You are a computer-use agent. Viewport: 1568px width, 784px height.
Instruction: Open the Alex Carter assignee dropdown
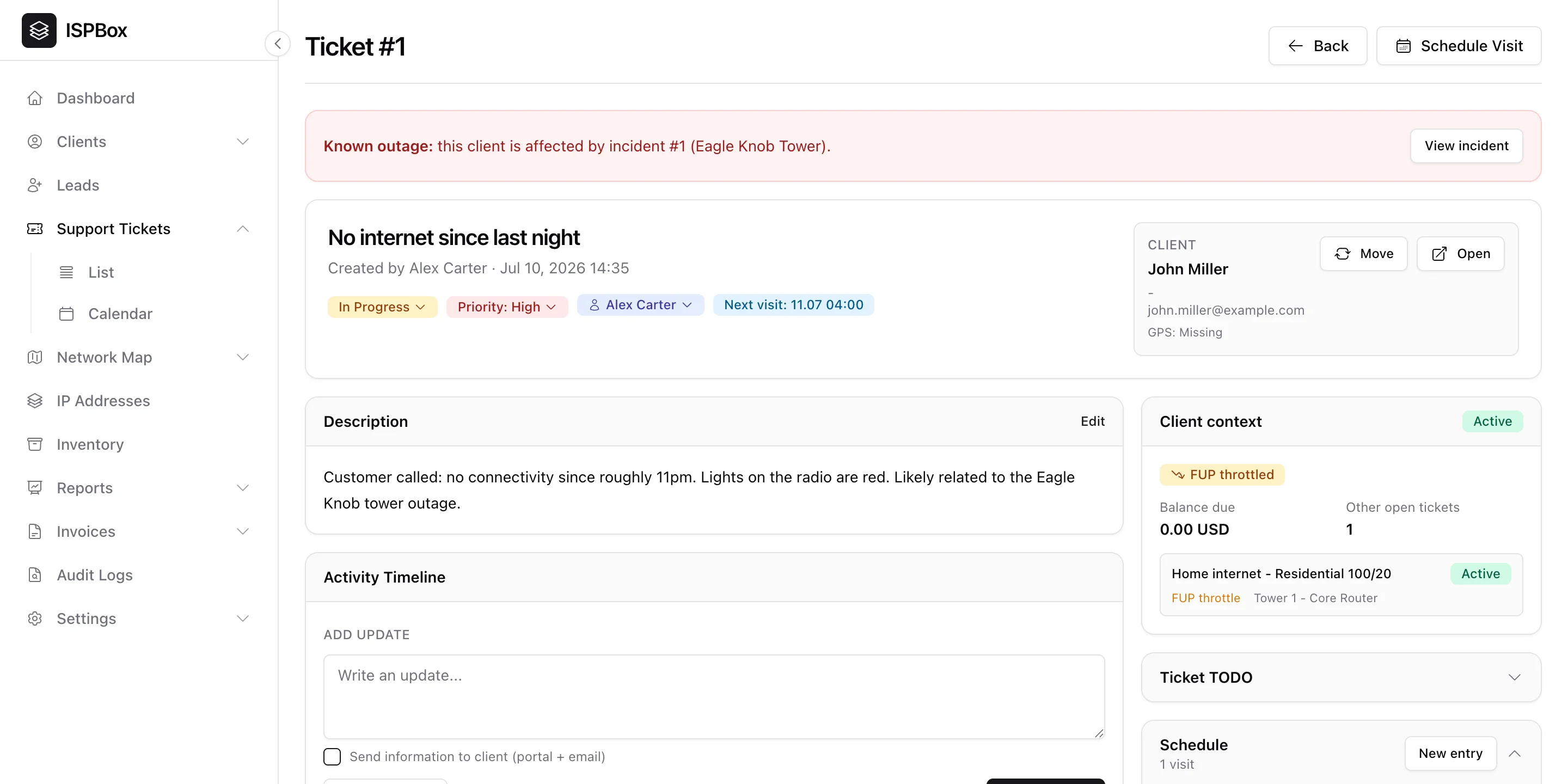tap(640, 305)
